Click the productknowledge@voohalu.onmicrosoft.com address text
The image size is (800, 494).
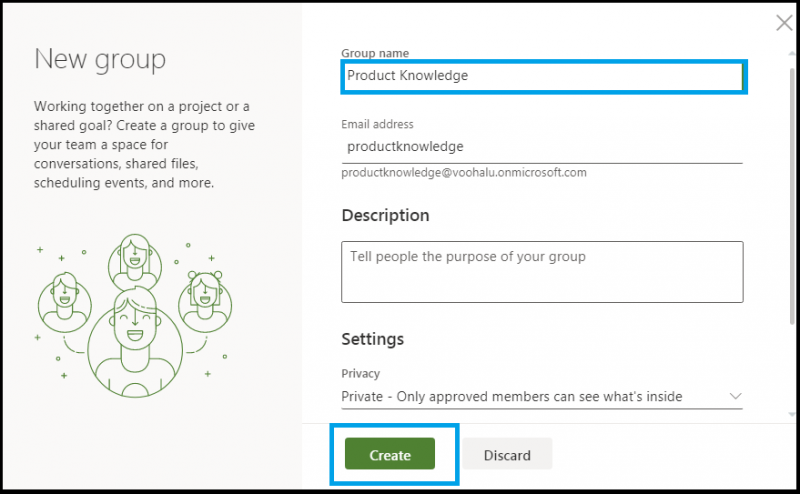pos(464,173)
